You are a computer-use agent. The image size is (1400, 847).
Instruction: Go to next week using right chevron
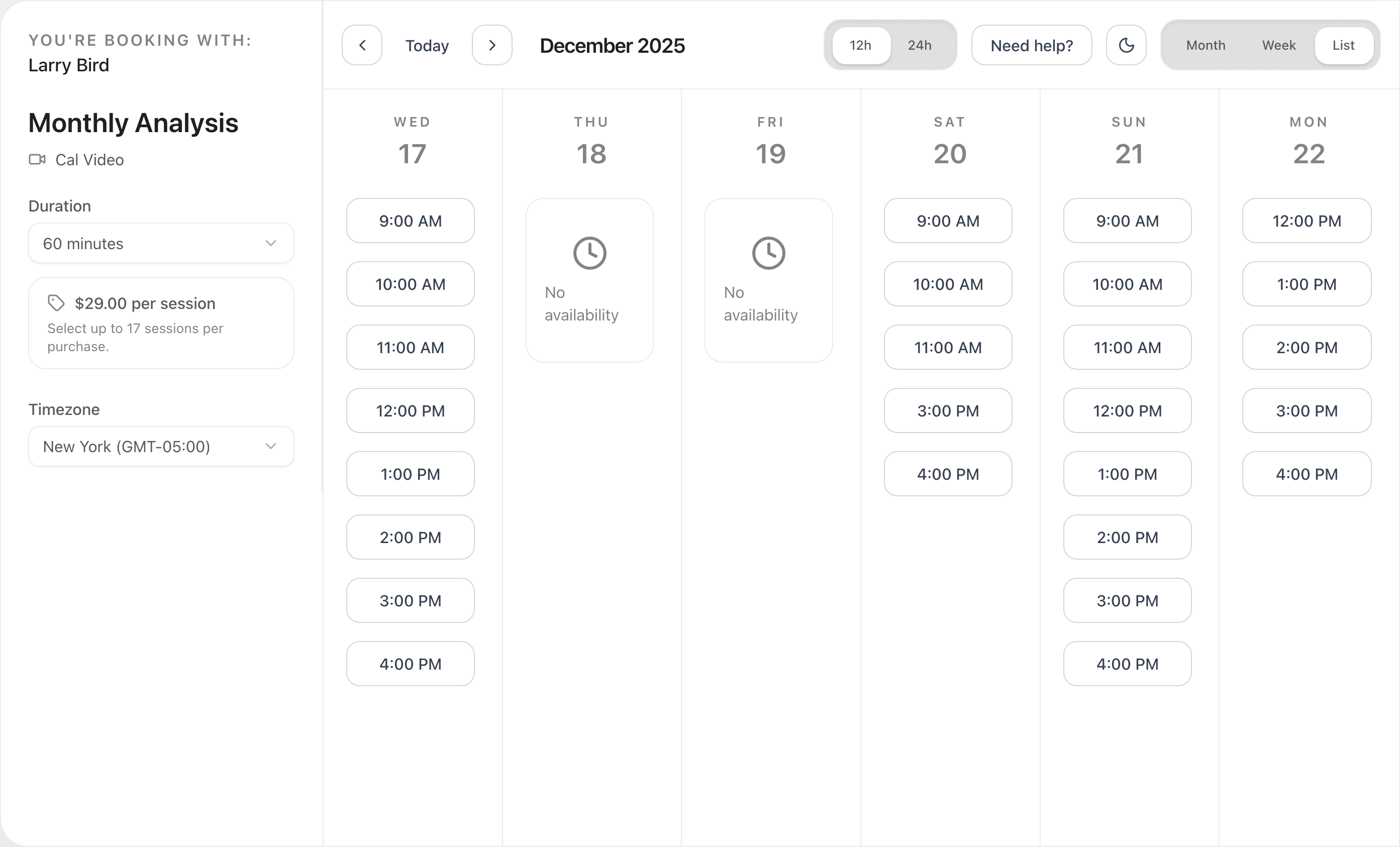[492, 45]
